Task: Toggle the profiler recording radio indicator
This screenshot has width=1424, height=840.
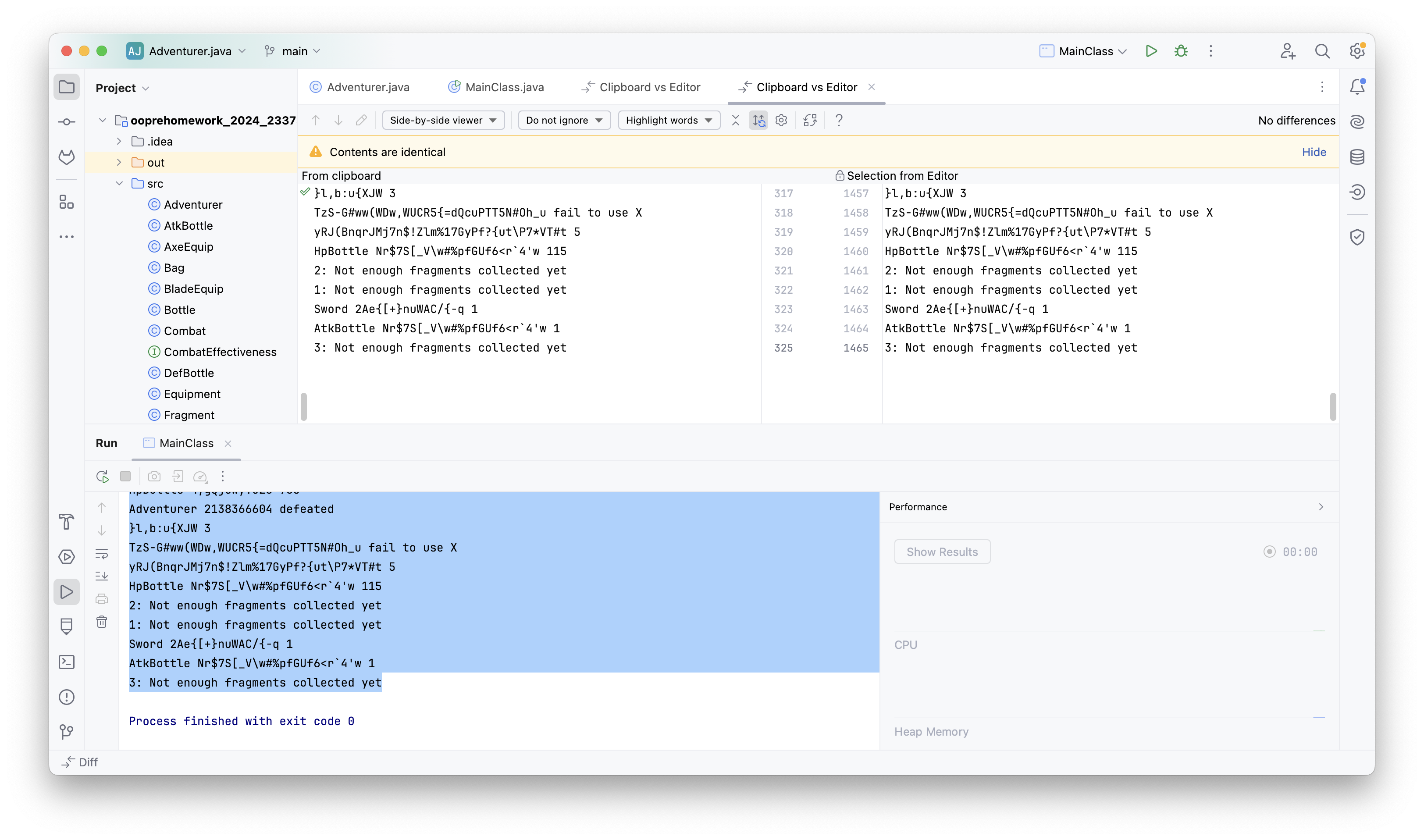Action: tap(1270, 552)
